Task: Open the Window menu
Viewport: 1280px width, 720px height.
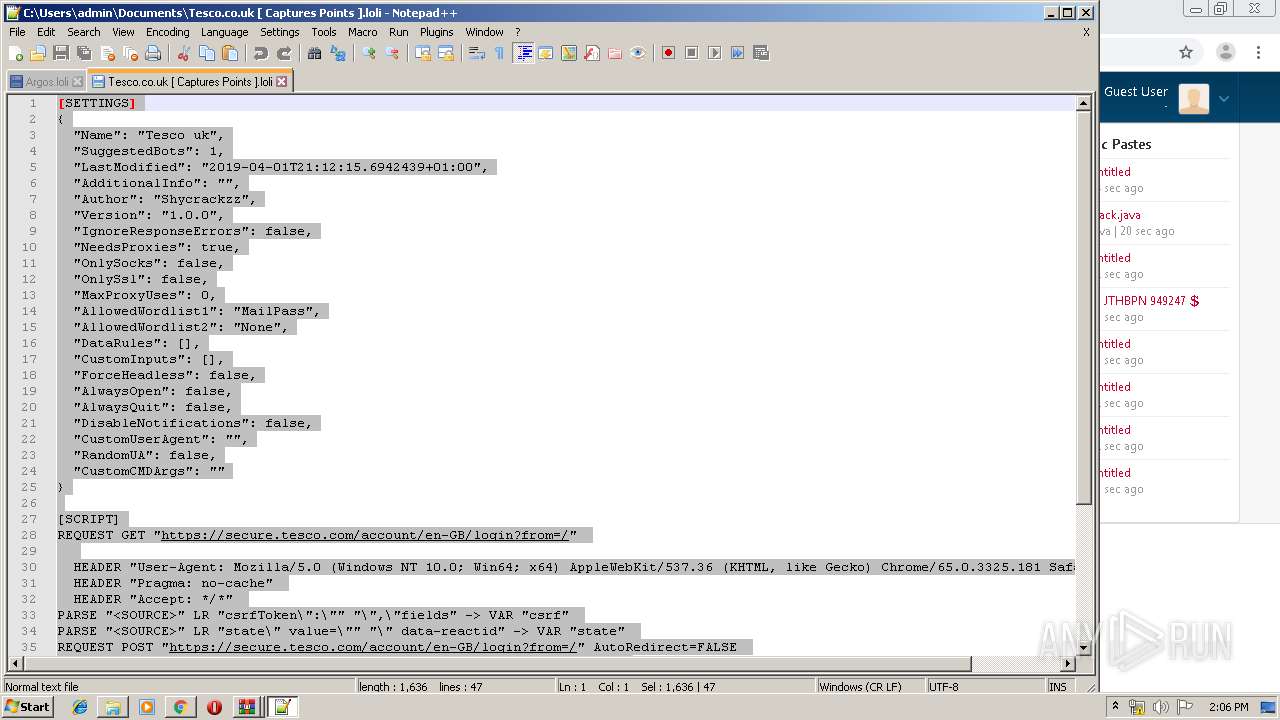Action: point(485,32)
